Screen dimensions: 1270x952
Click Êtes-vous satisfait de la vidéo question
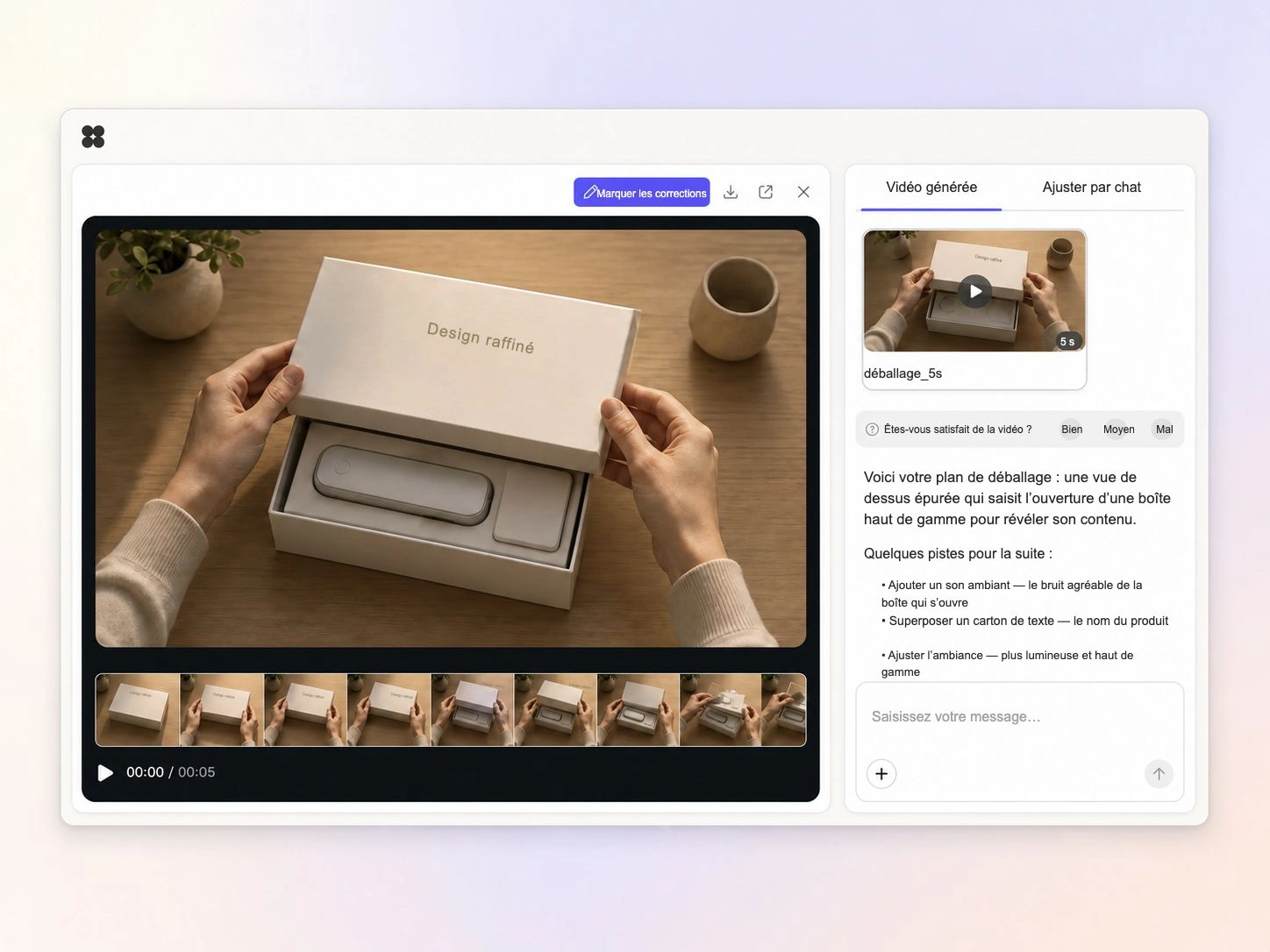point(958,430)
